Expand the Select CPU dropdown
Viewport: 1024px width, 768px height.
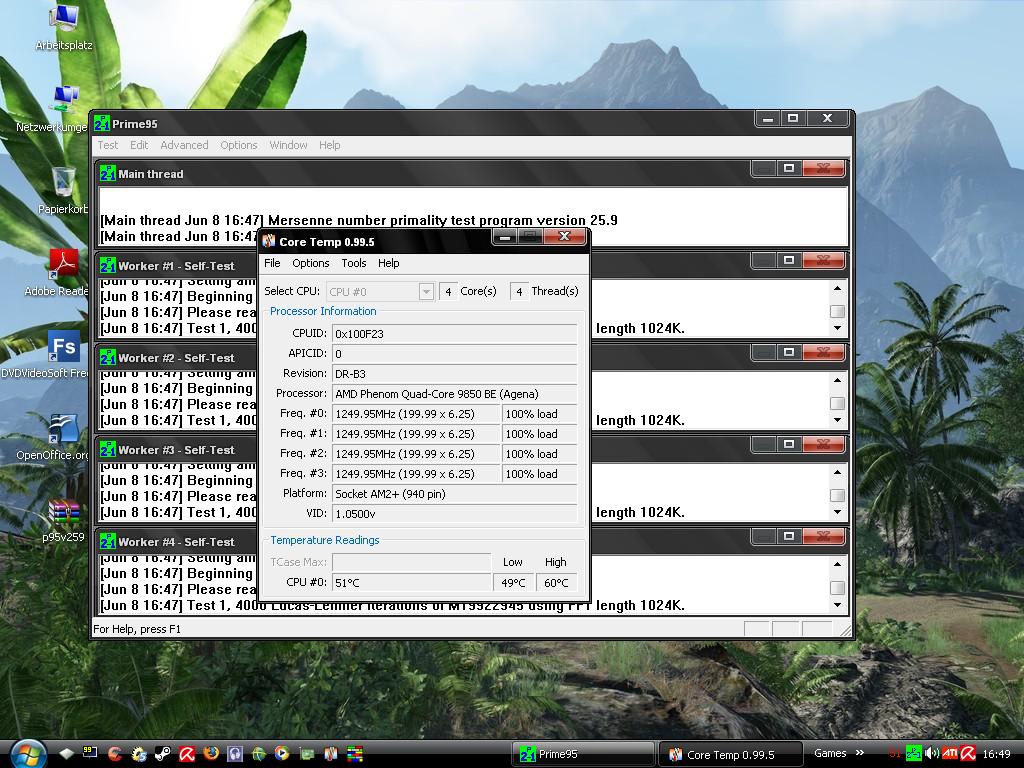click(426, 291)
